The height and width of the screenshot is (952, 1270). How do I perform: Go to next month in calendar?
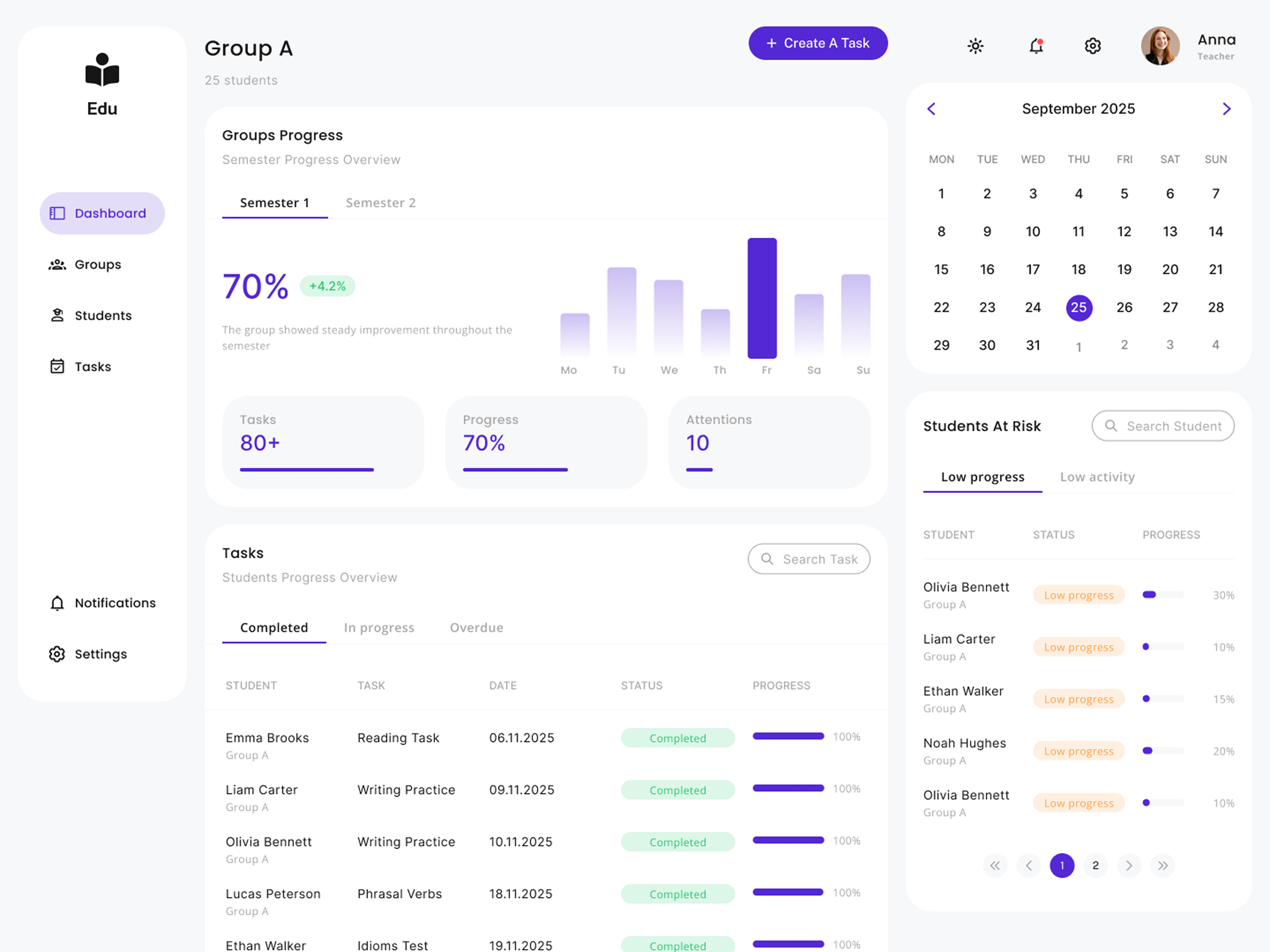(1226, 109)
